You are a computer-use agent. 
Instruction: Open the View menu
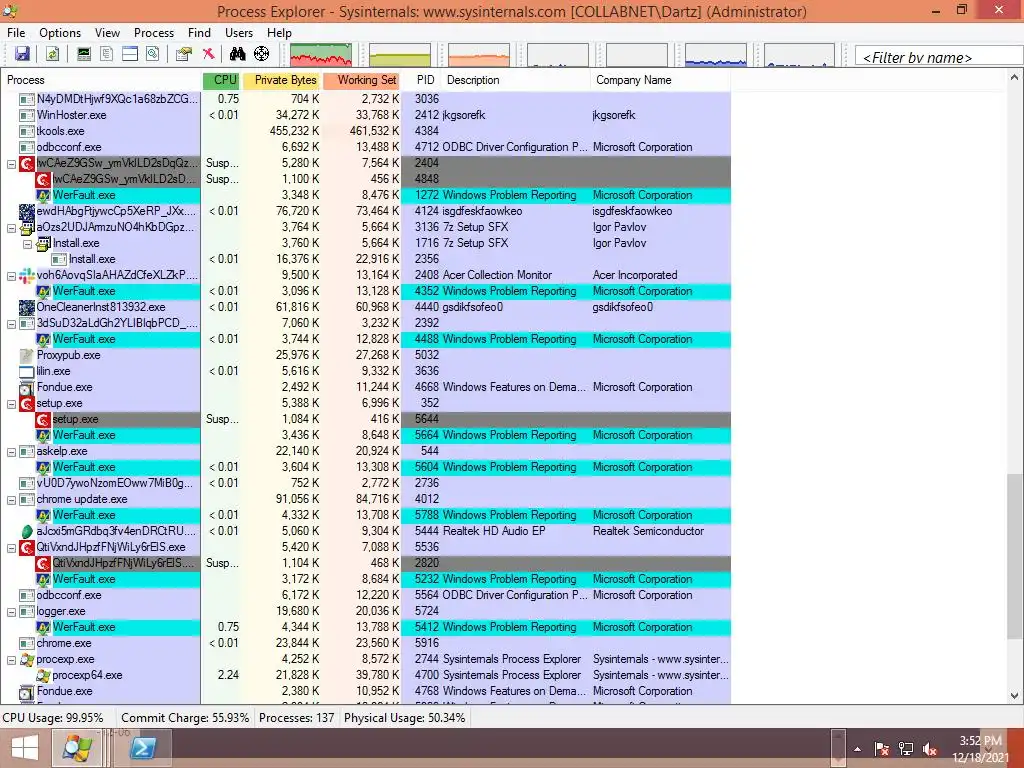(107, 33)
